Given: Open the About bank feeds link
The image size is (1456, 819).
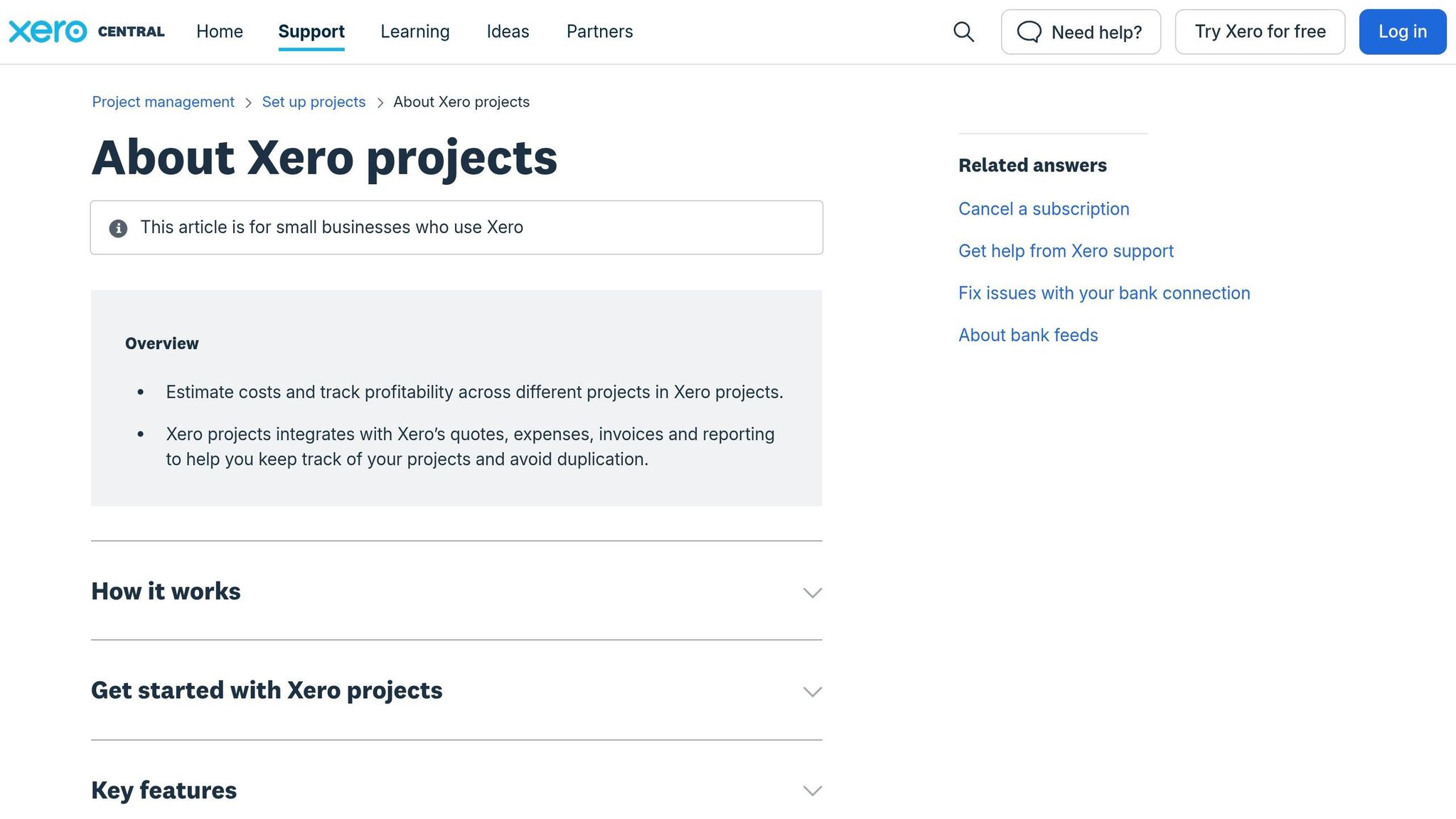Looking at the screenshot, I should (x=1028, y=335).
